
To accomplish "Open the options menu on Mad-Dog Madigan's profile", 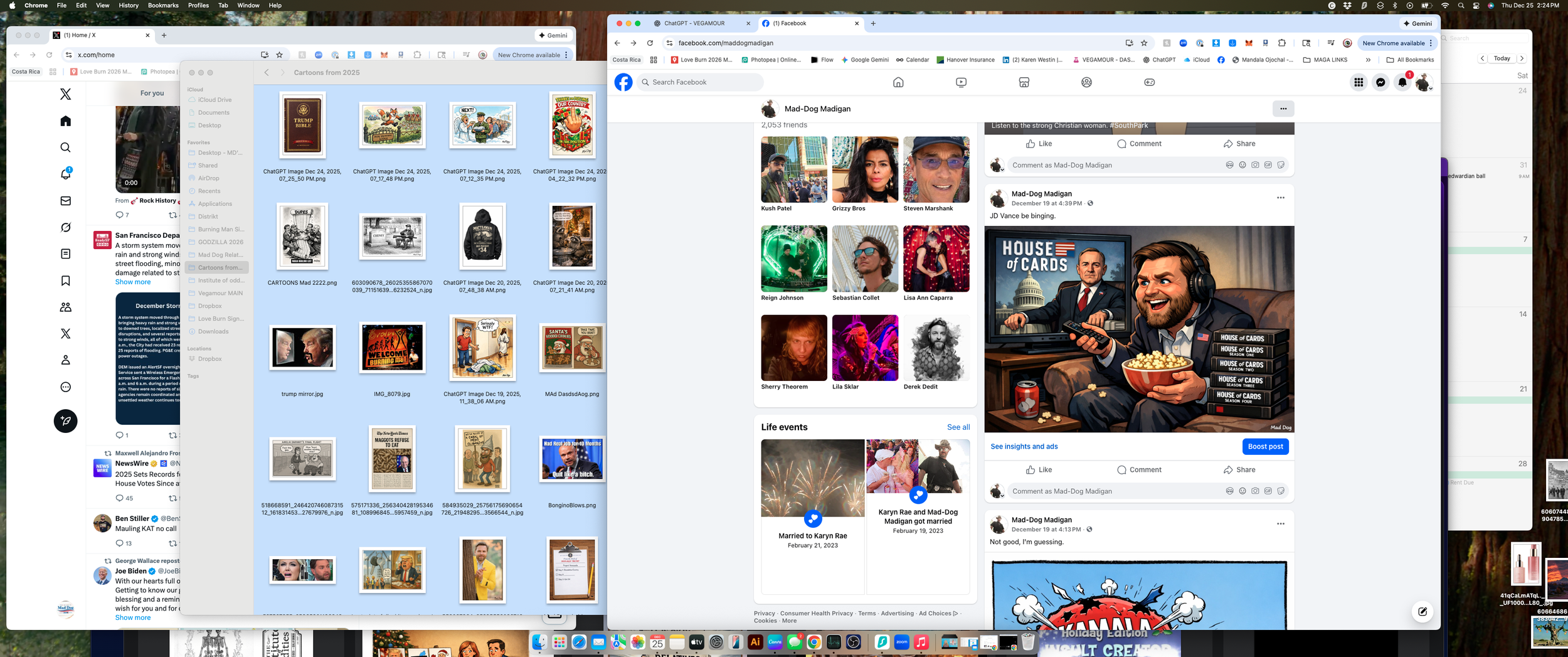I will 1283,108.
